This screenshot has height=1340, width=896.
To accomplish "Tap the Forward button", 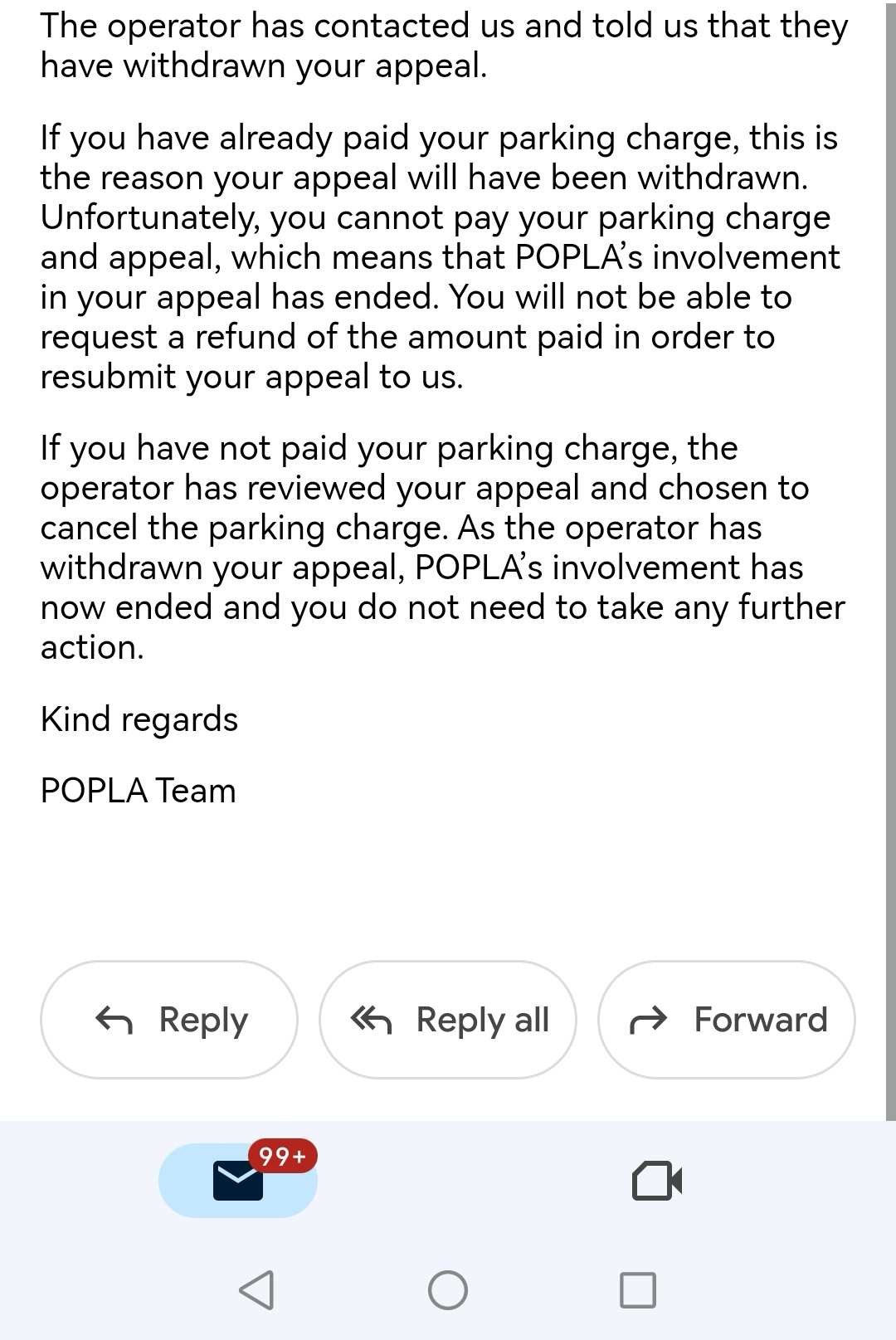I will 726,1020.
